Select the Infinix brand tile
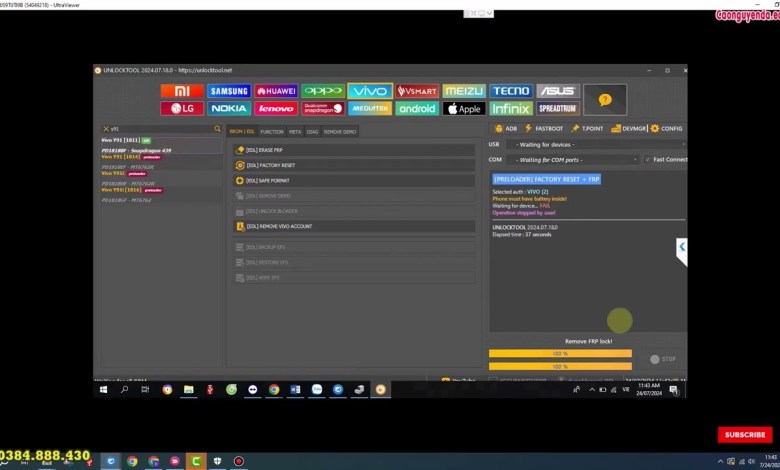The width and height of the screenshot is (780, 470). coord(511,108)
